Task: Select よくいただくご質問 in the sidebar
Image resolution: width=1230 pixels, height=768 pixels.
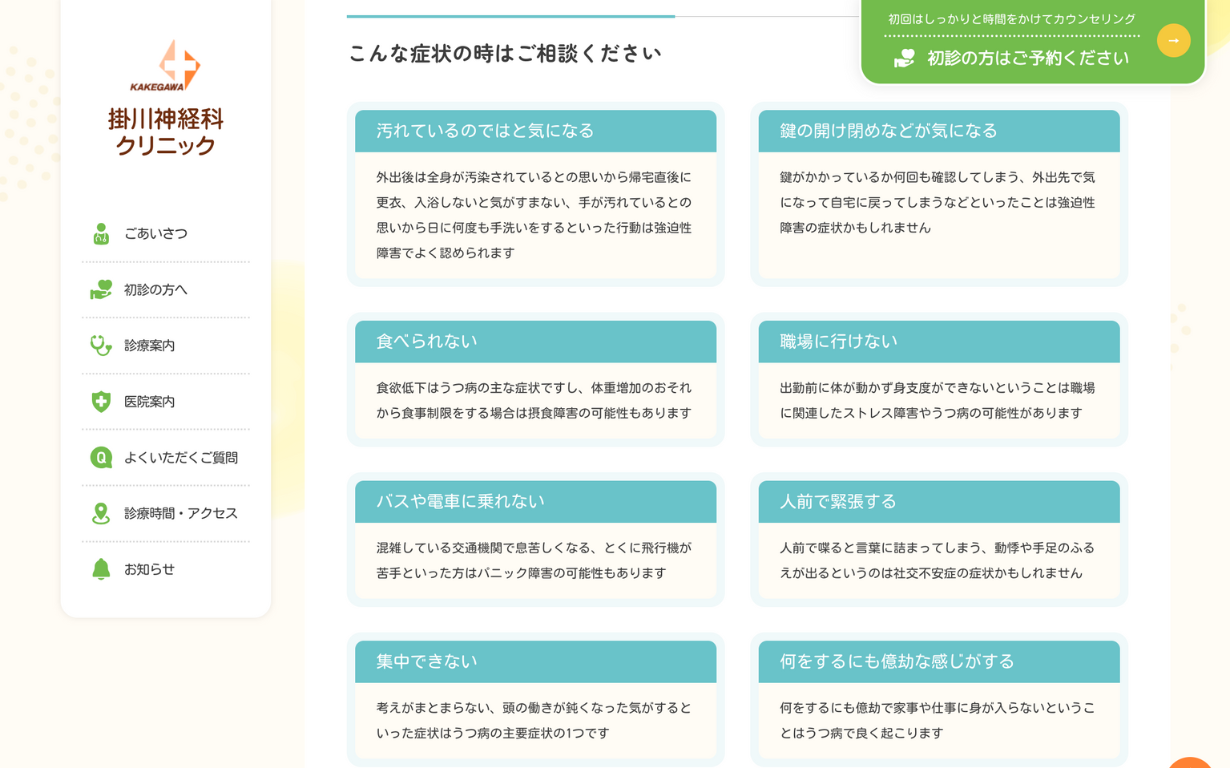Action: pyautogui.click(x=181, y=458)
